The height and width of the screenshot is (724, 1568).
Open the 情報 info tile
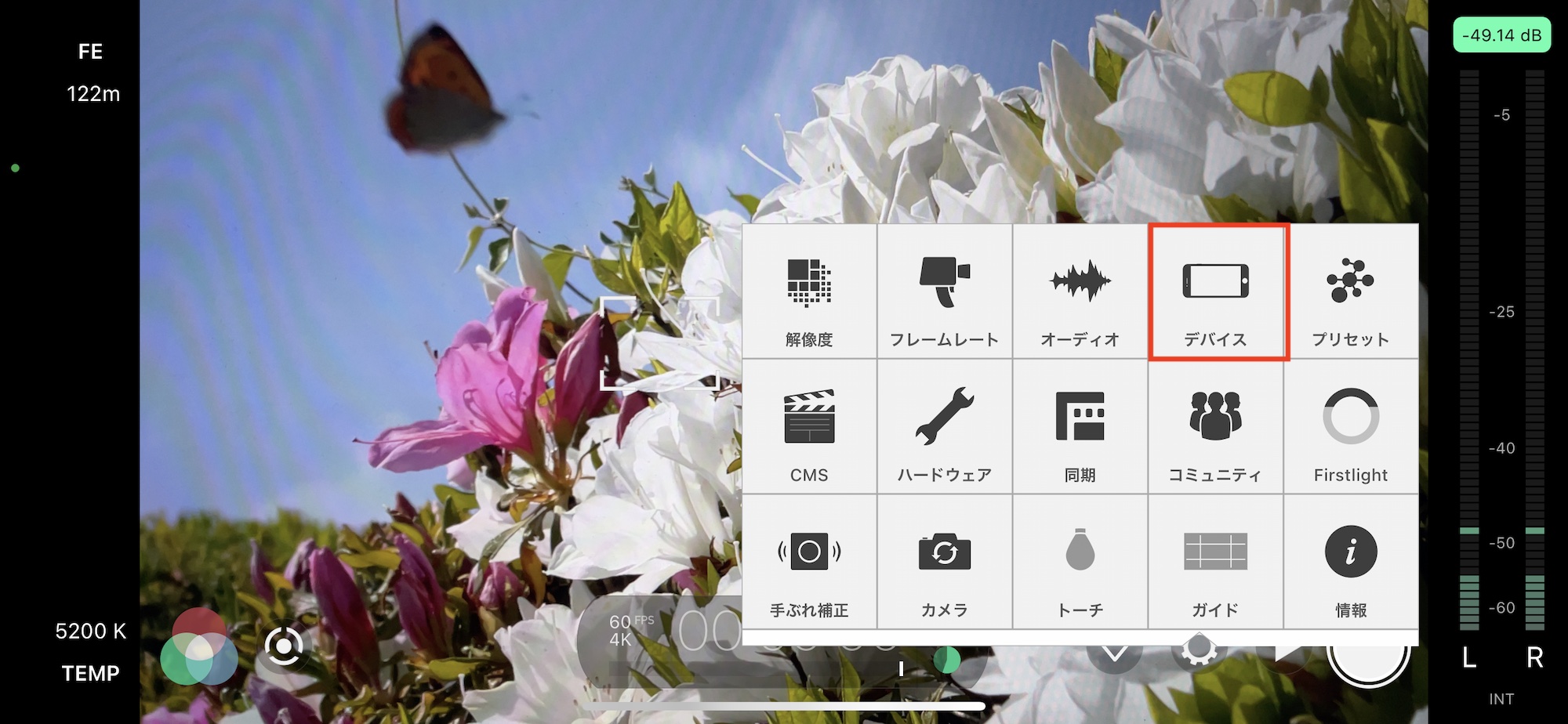coord(1351,562)
